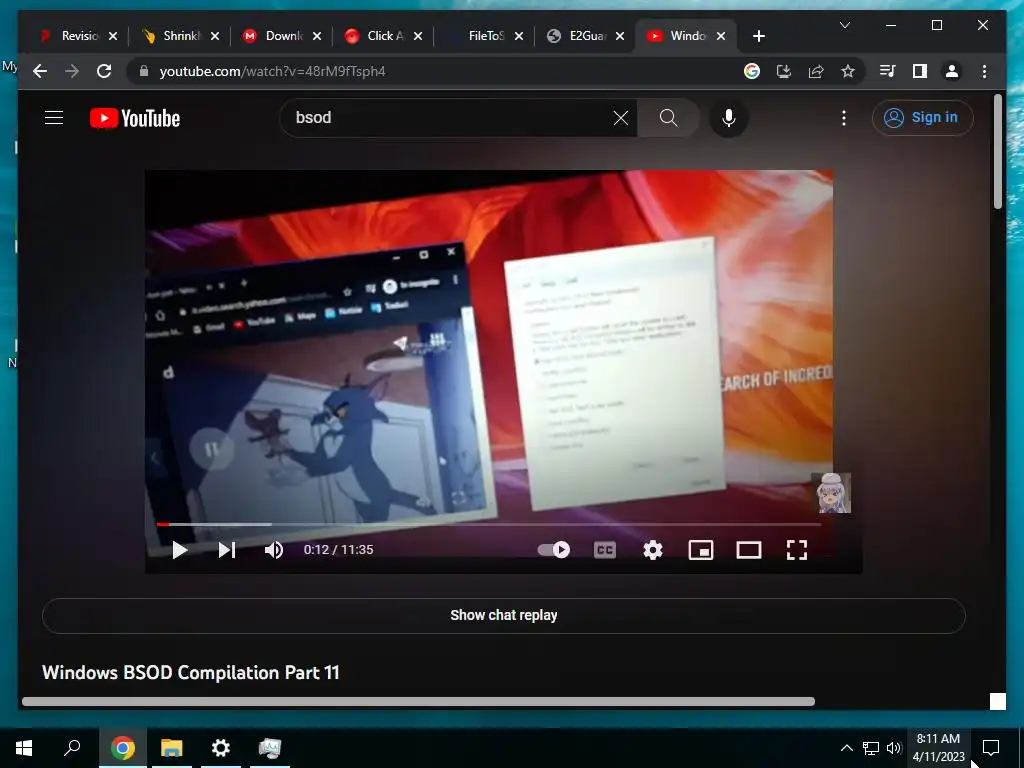Select the Windows BSOD Compilation Part 11 title

click(191, 673)
